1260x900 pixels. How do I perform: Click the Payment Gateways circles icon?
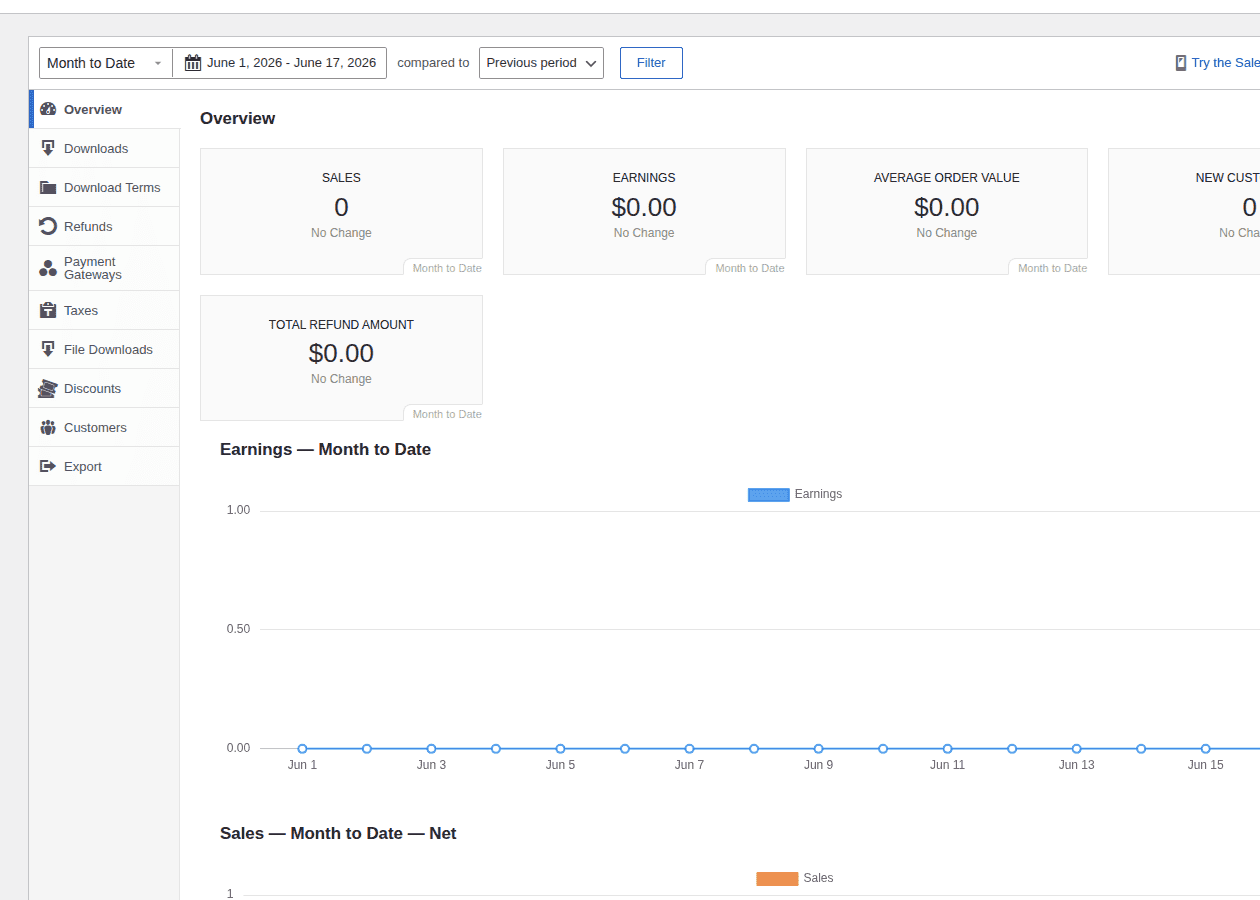pos(48,268)
